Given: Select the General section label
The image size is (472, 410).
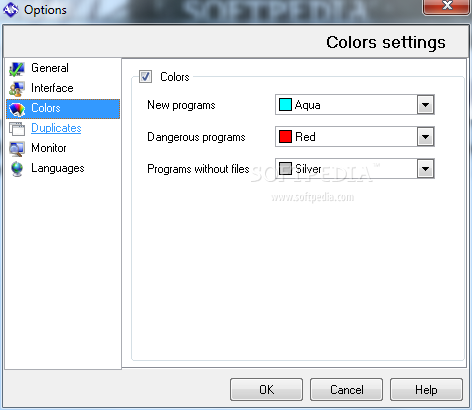Looking at the screenshot, I should click(x=50, y=68).
